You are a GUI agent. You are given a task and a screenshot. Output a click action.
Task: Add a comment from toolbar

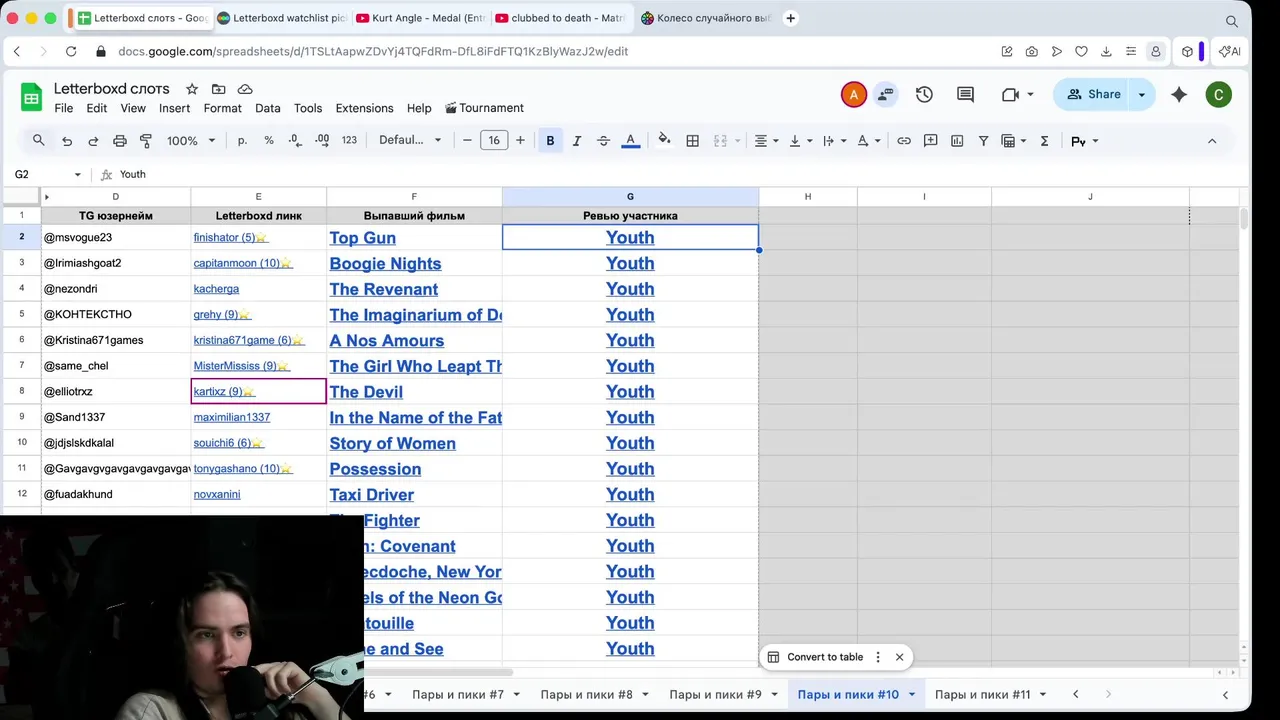click(x=930, y=141)
